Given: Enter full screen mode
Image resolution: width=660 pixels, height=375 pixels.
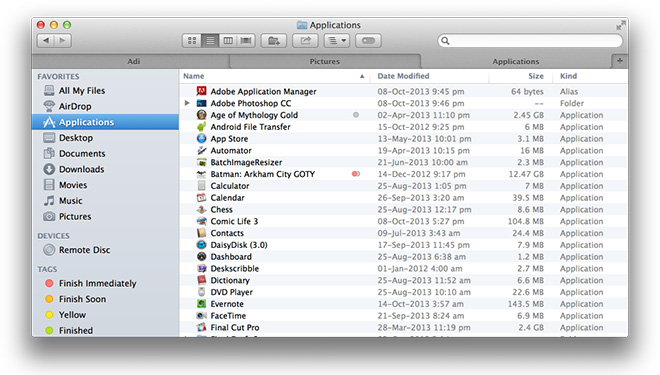Looking at the screenshot, I should [x=620, y=26].
